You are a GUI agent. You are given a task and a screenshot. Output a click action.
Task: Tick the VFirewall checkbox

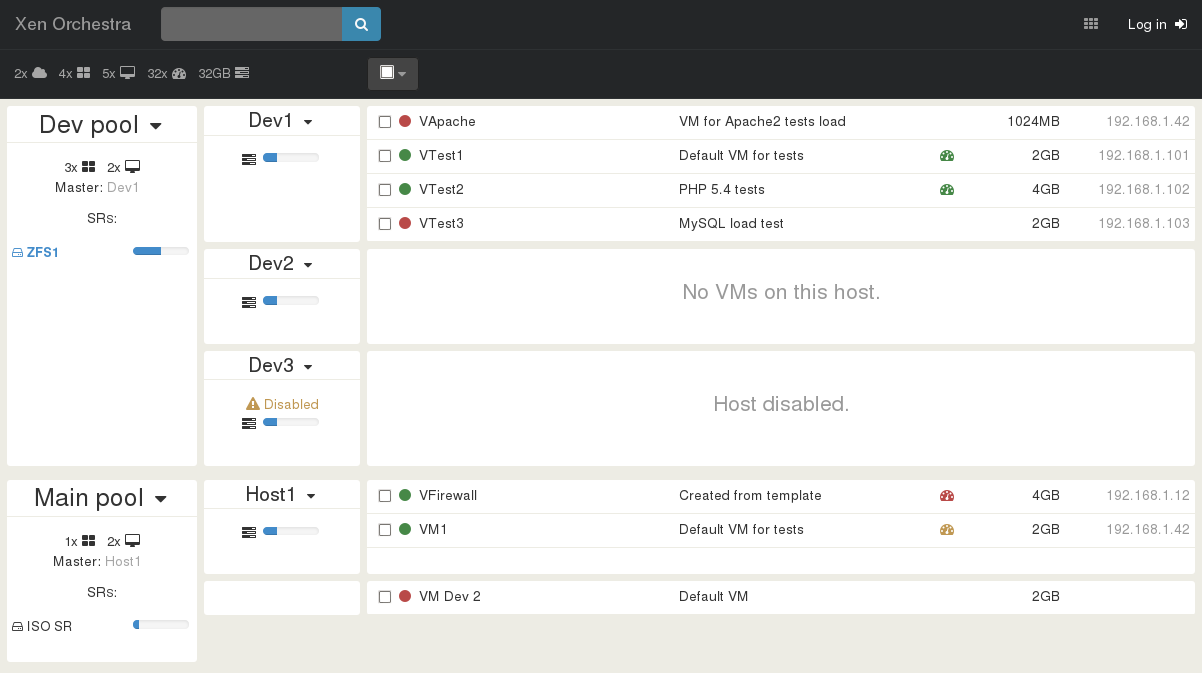coord(385,496)
